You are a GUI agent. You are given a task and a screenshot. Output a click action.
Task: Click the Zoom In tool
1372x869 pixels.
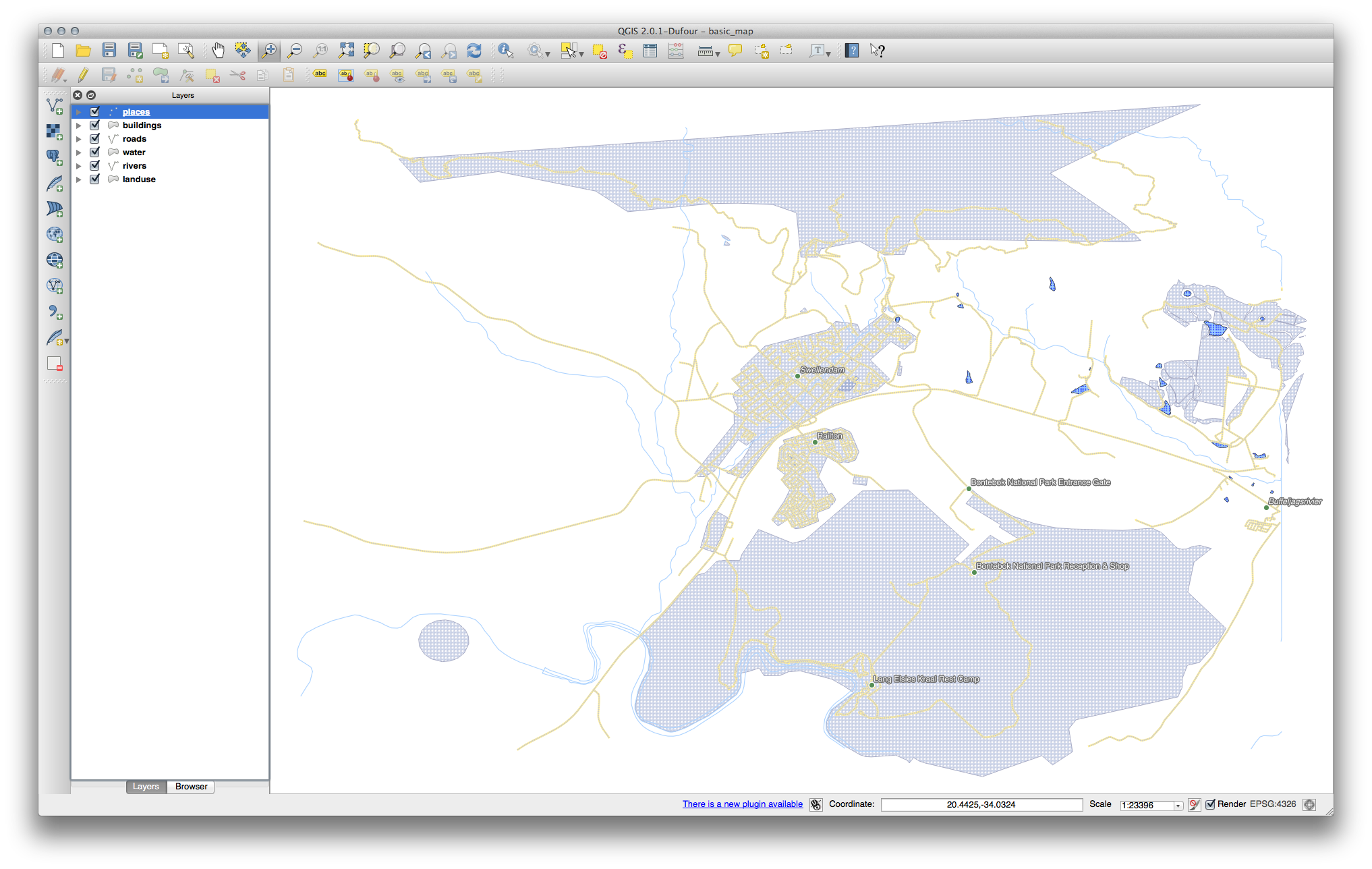pyautogui.click(x=269, y=50)
